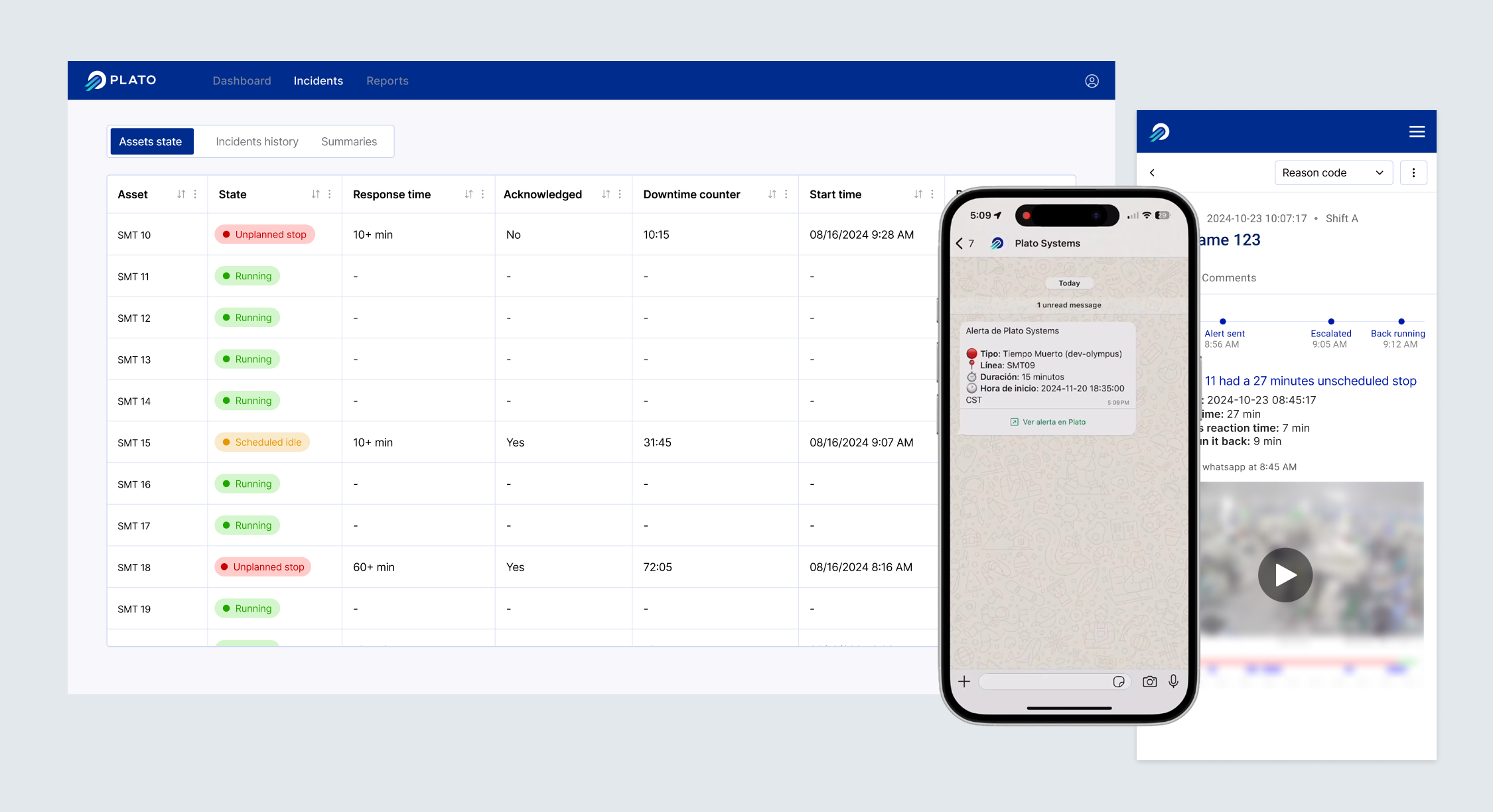Click the SMT 10 asset name
Image resolution: width=1493 pixels, height=812 pixels.
point(134,235)
